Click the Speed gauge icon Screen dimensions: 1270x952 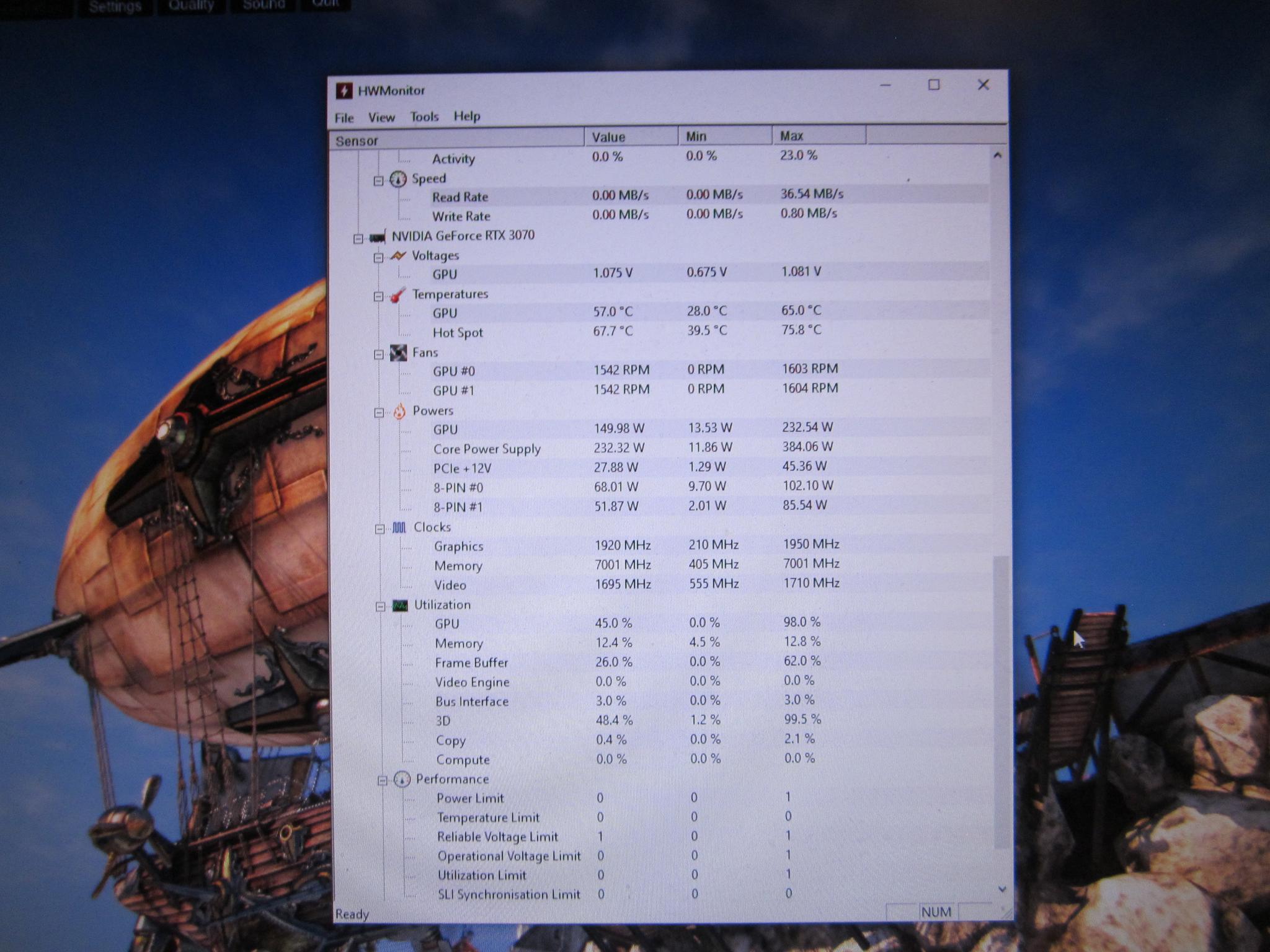point(397,180)
